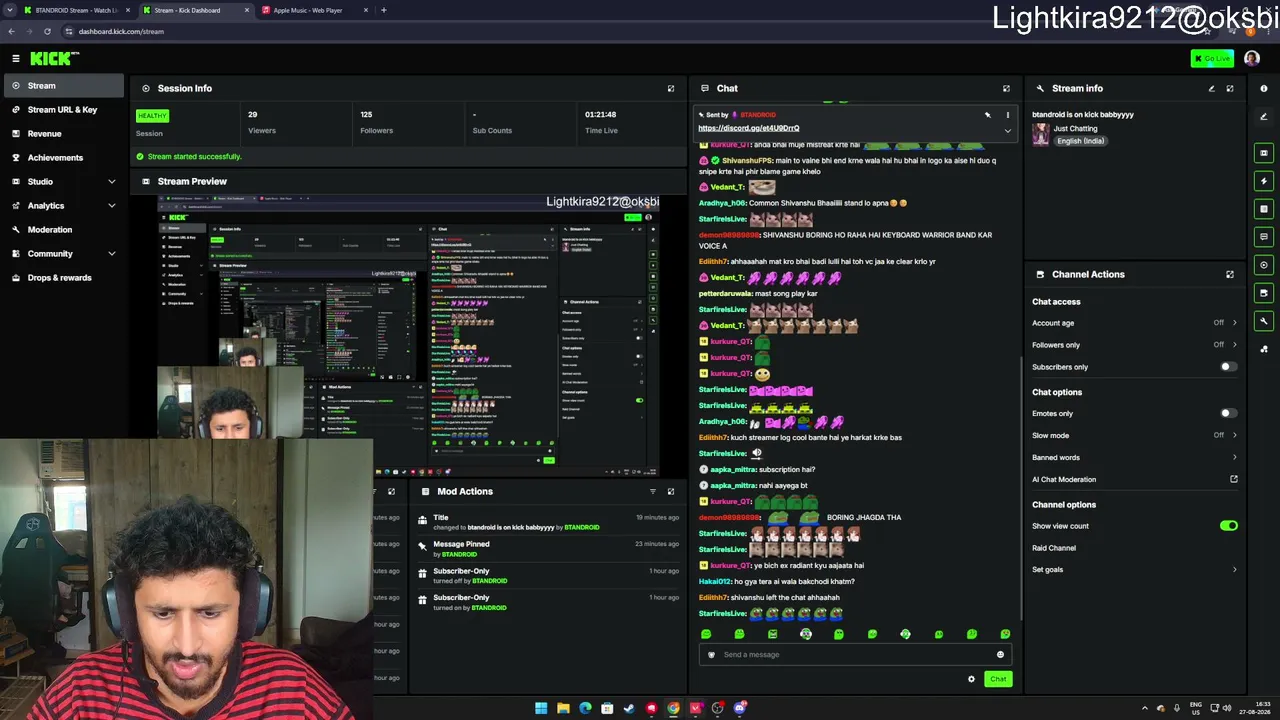
Task: Open the user profile avatar
Action: click(1252, 59)
